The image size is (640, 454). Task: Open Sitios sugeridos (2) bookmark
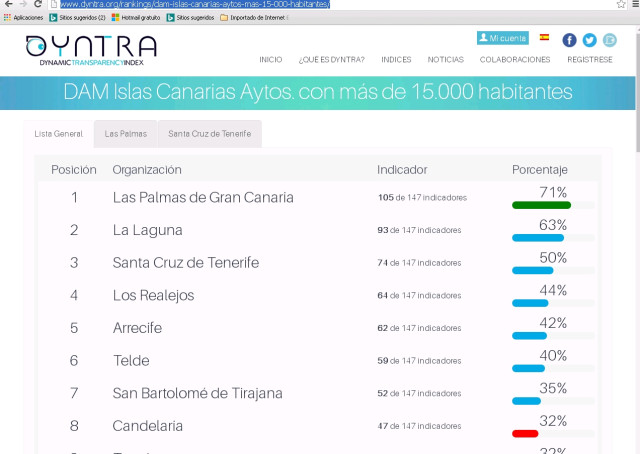78,18
